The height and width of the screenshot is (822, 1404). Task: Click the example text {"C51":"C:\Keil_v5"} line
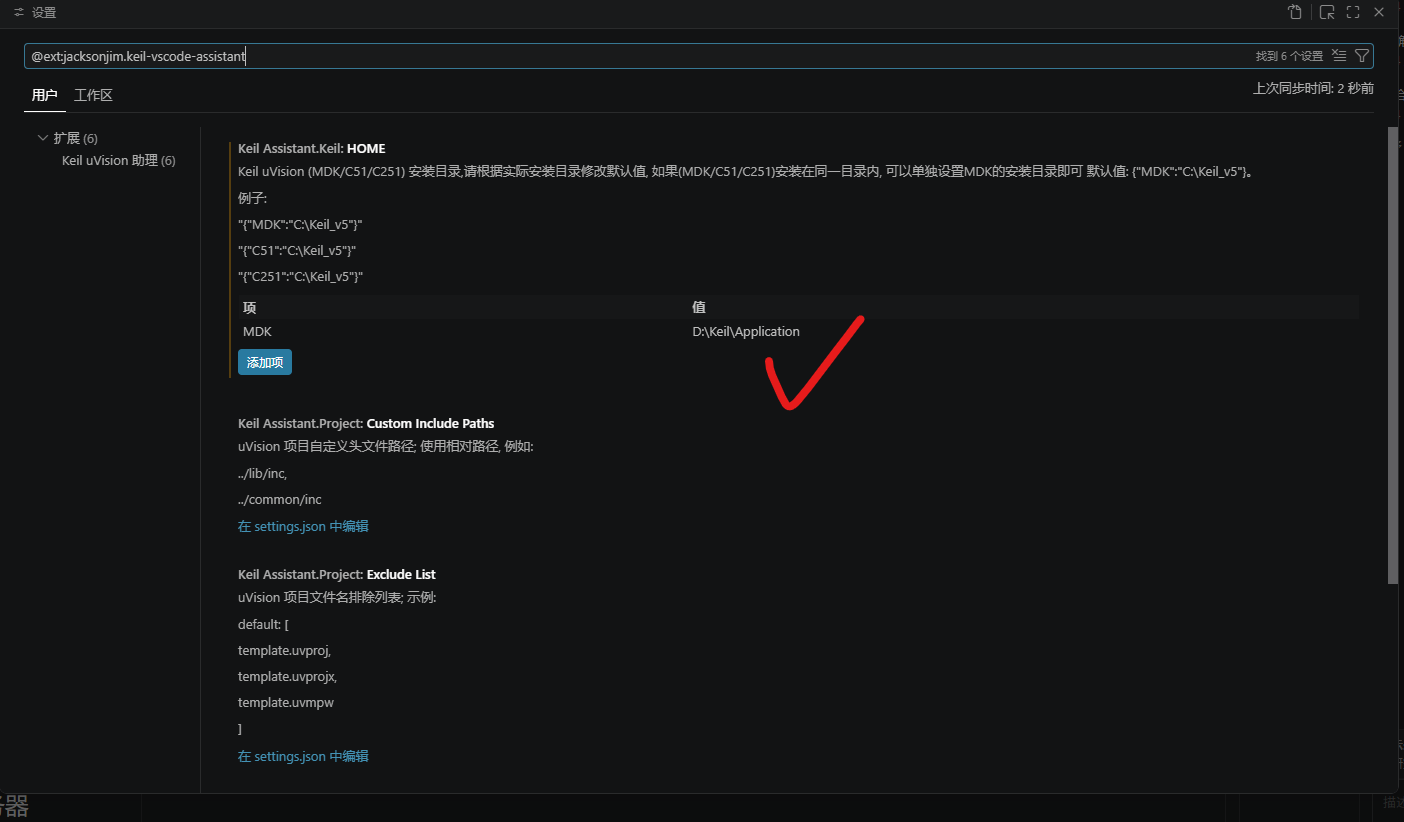297,250
